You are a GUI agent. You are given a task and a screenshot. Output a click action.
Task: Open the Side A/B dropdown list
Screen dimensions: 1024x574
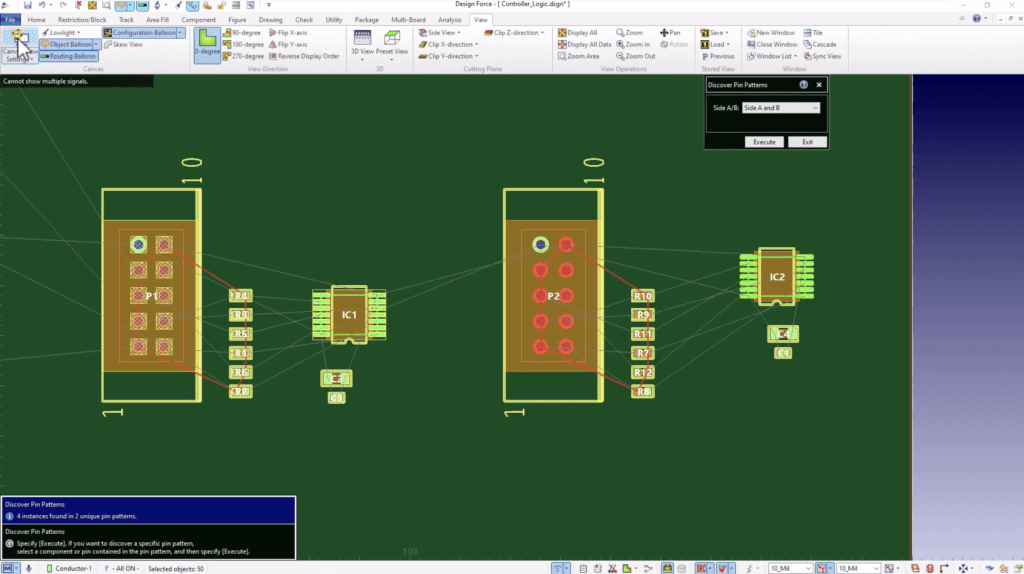782,107
